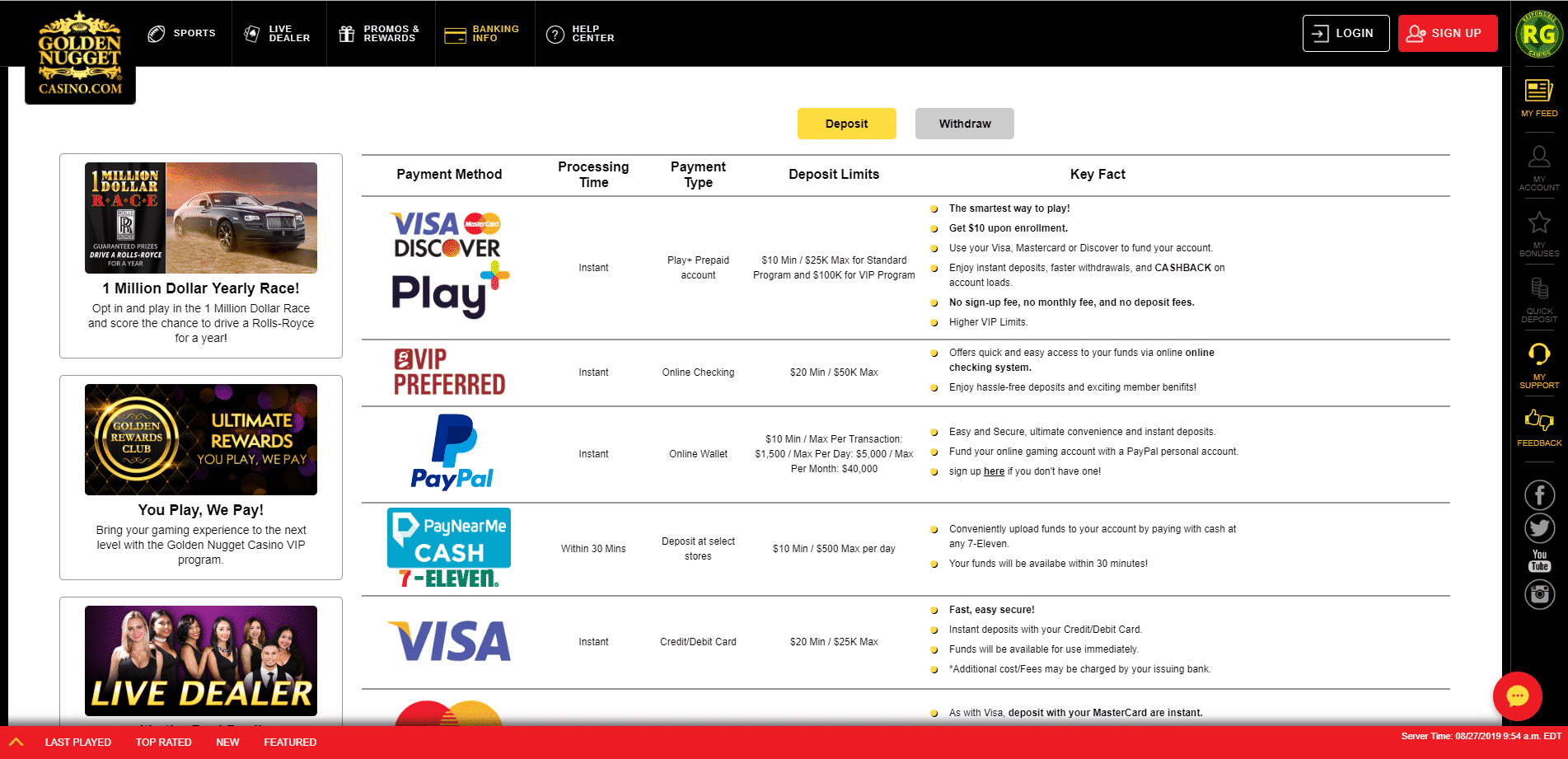Open the RG responsible gaming badge

(x=1538, y=34)
